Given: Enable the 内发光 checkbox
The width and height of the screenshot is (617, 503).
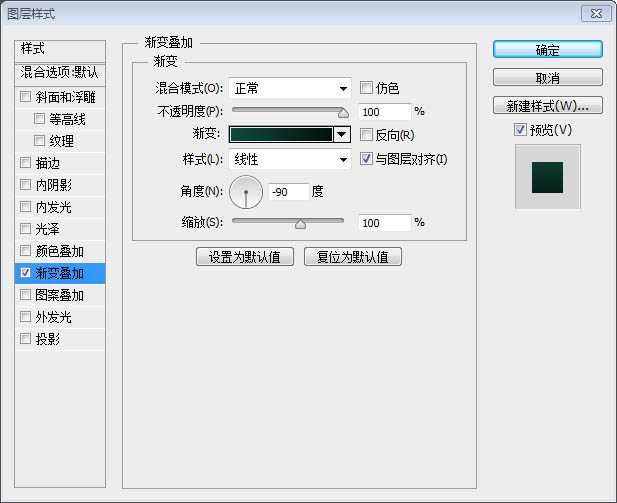Looking at the screenshot, I should [26, 206].
